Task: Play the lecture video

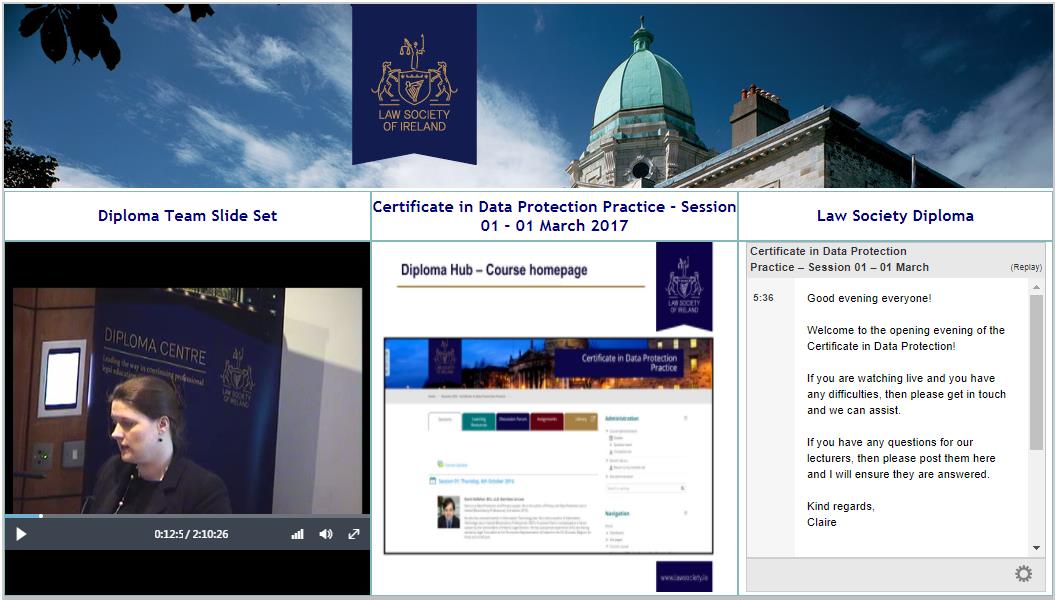Action: (21, 534)
